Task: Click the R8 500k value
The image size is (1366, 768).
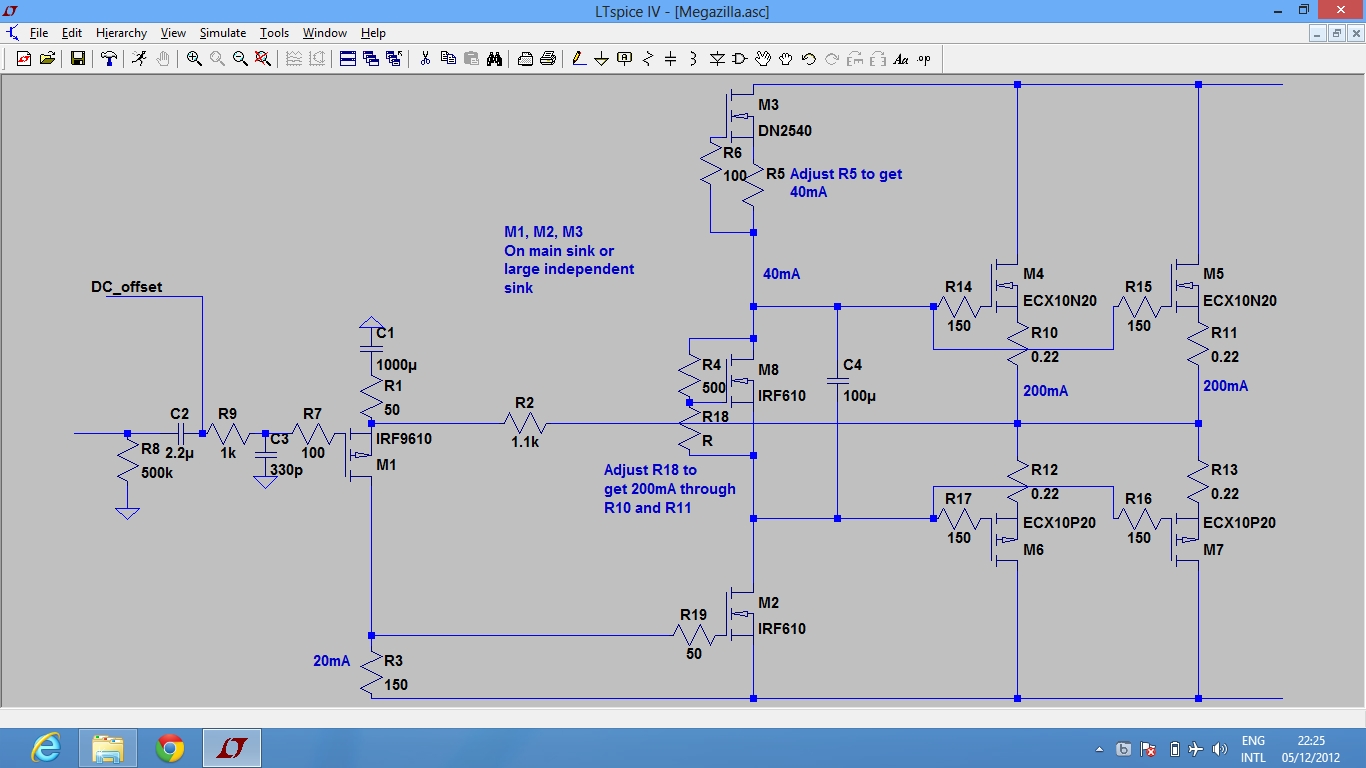Action: pyautogui.click(x=157, y=473)
